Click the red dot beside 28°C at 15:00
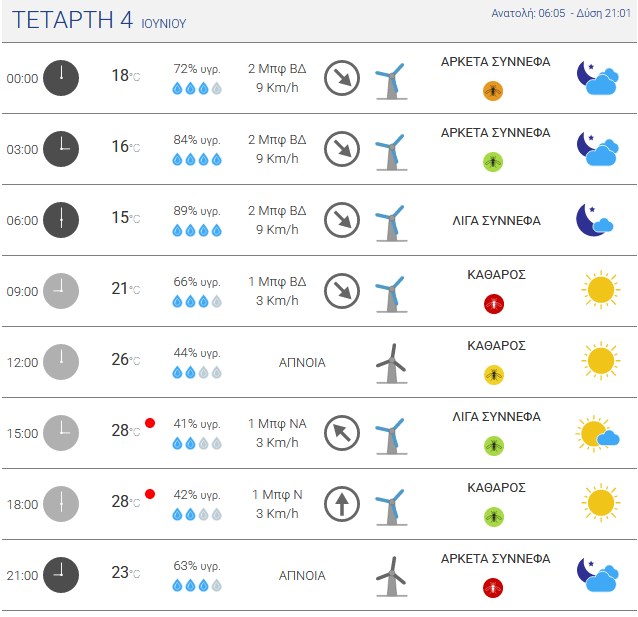The image size is (638, 617). (150, 423)
